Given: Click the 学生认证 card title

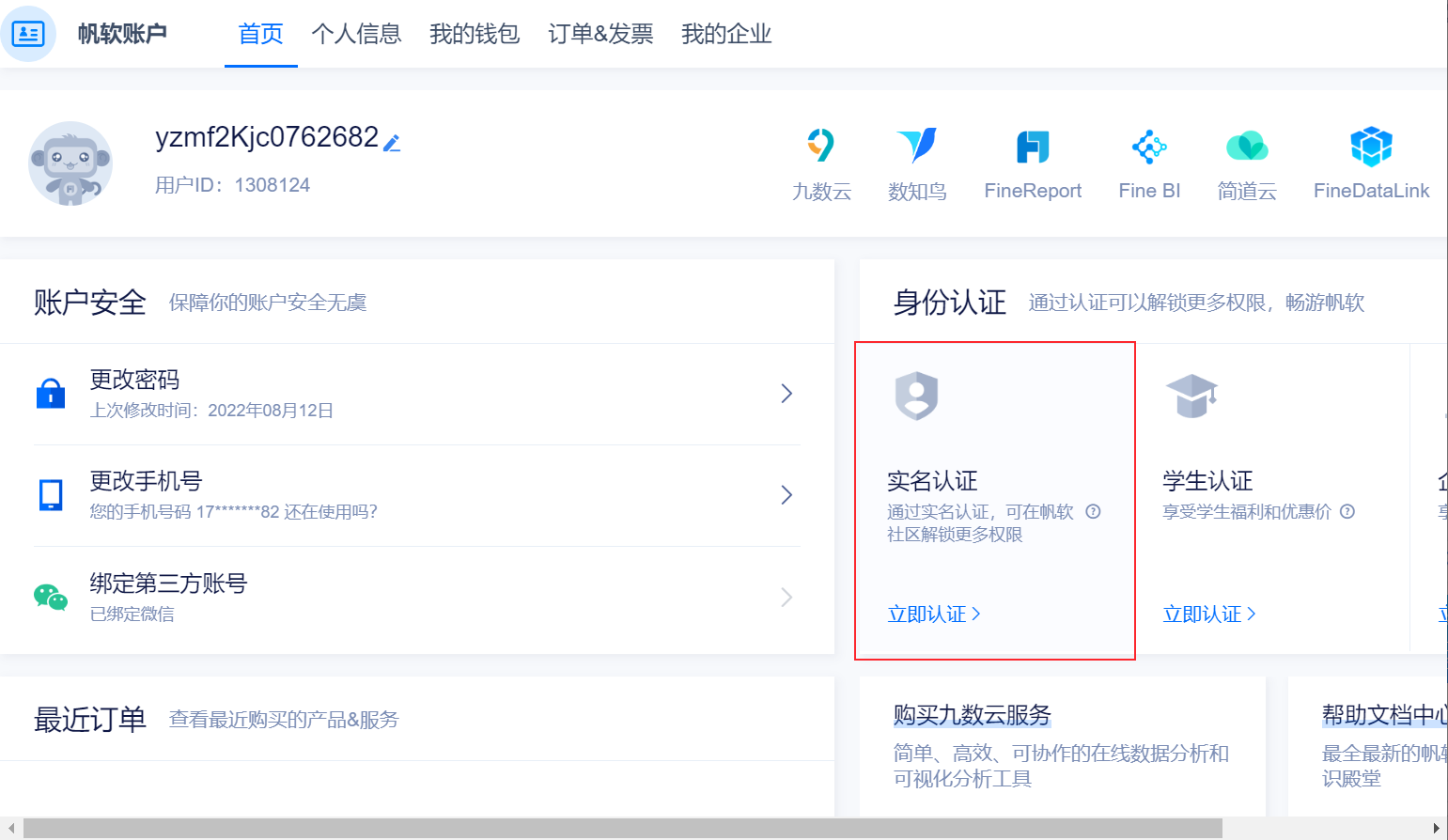Looking at the screenshot, I should 1207,481.
